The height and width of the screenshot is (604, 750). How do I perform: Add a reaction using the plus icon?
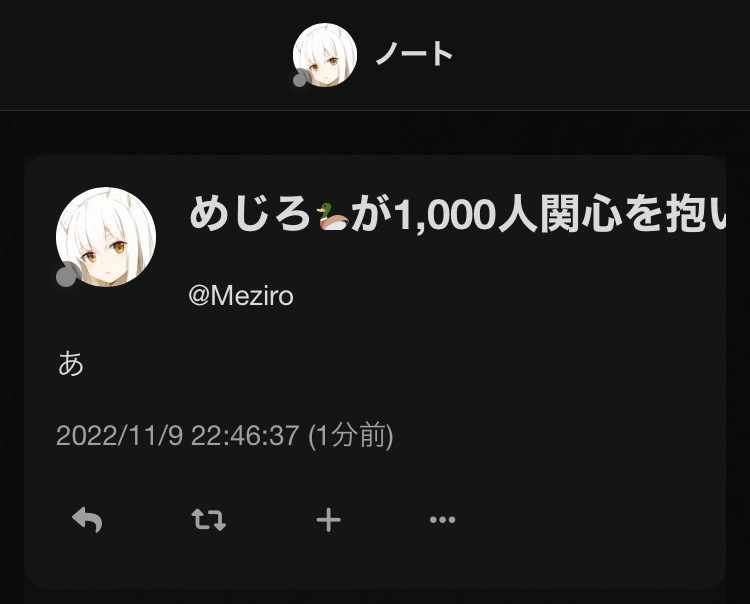coord(329,520)
